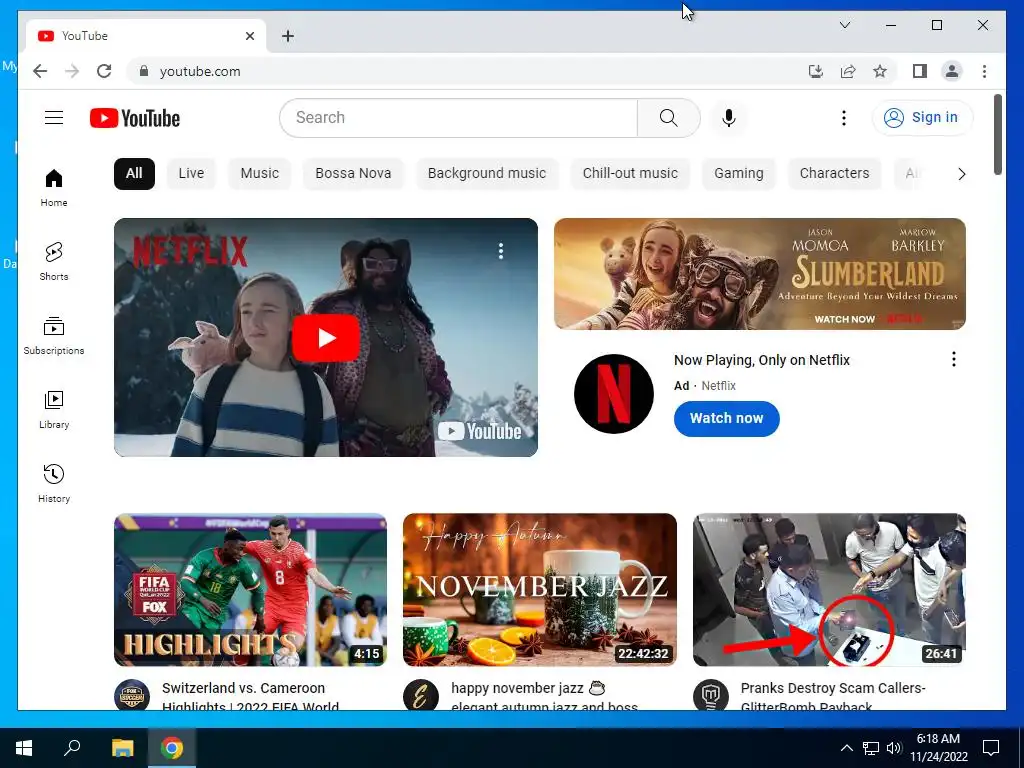
Task: Open History from sidebar
Action: 54,484
